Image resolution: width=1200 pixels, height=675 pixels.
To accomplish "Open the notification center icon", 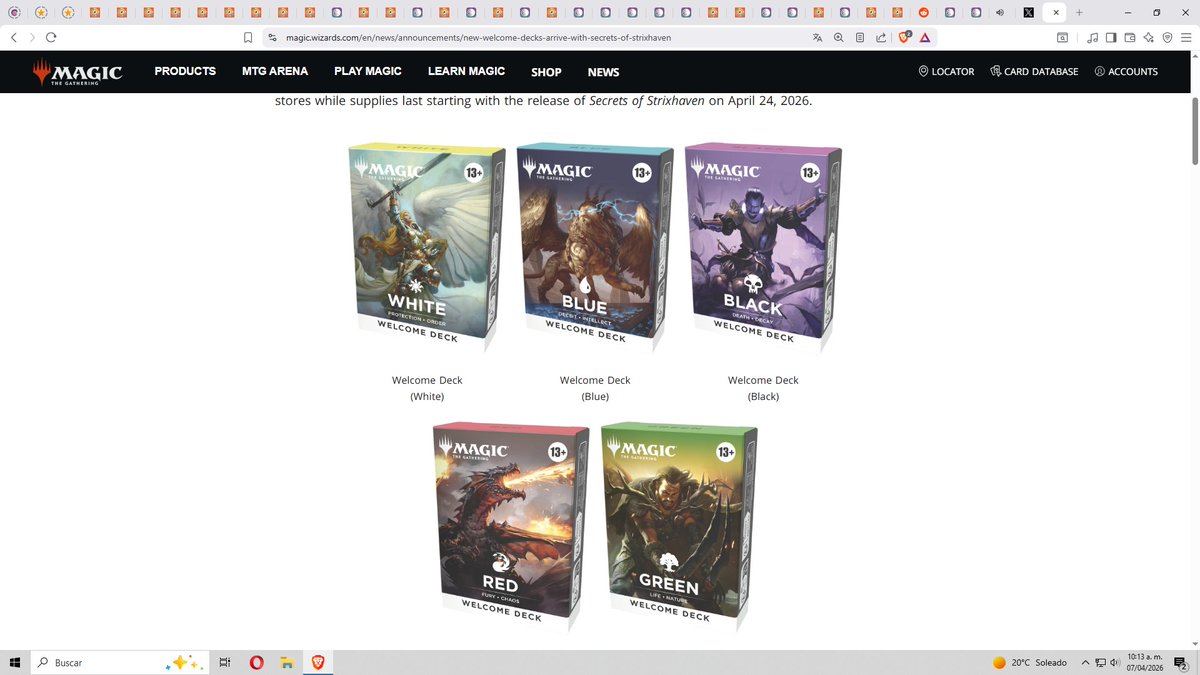I will coord(1181,662).
